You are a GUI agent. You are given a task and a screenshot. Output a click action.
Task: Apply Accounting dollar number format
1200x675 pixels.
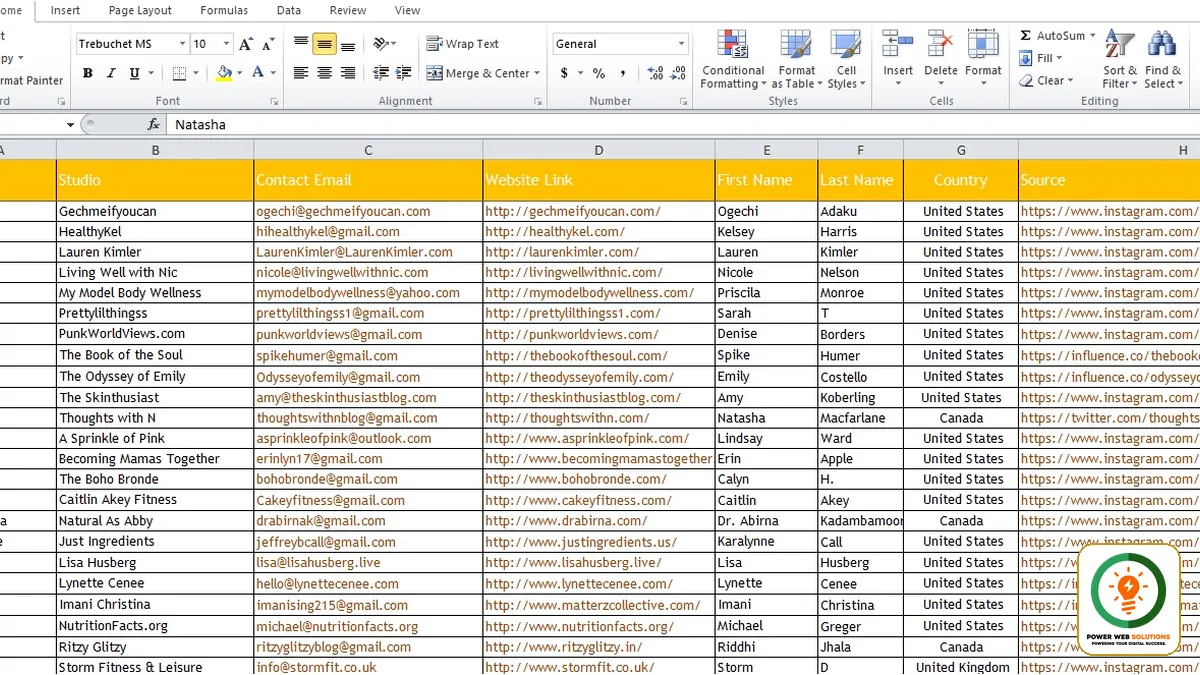click(564, 73)
